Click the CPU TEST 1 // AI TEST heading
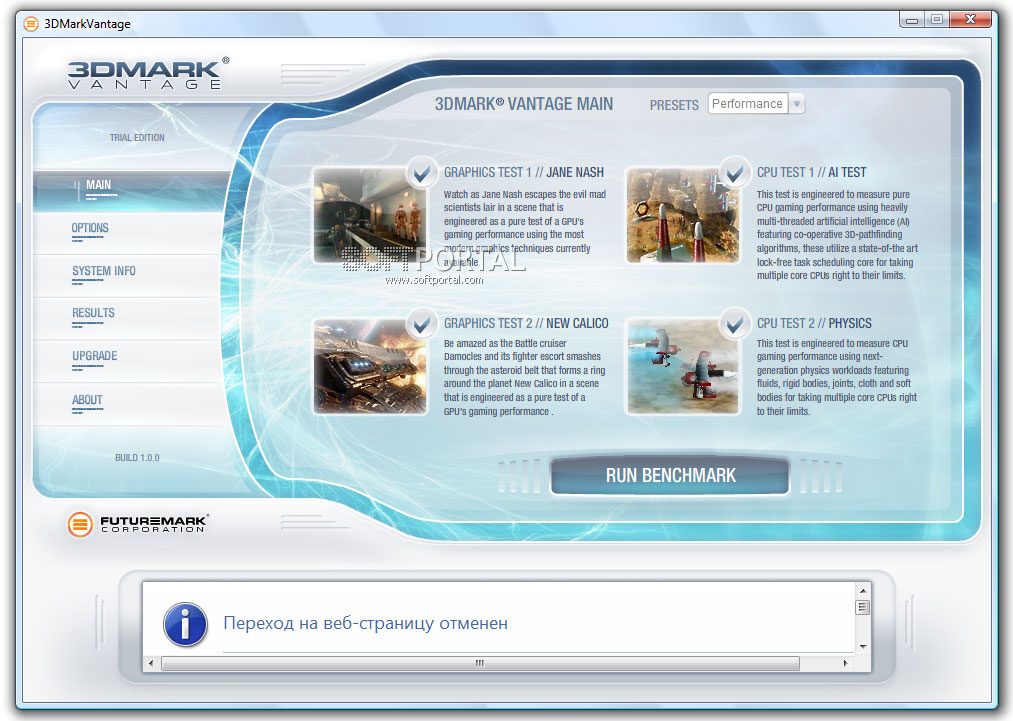Viewport: 1013px width, 721px height. point(811,172)
